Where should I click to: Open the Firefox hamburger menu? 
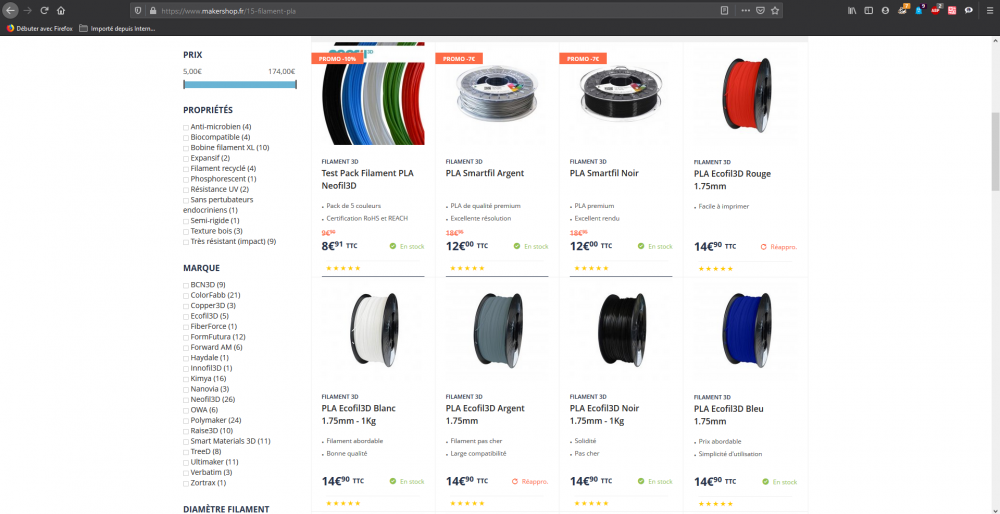click(989, 10)
